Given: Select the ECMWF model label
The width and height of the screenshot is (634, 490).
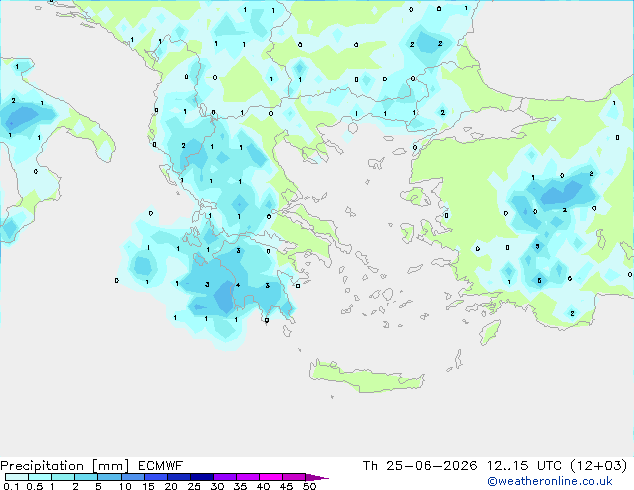Looking at the screenshot, I should point(161,466).
